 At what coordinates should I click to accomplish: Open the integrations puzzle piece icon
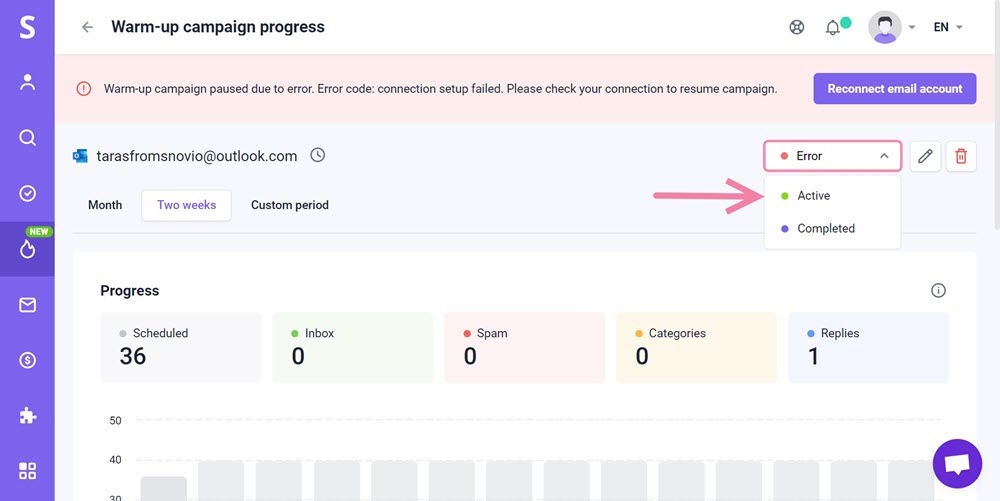27,416
